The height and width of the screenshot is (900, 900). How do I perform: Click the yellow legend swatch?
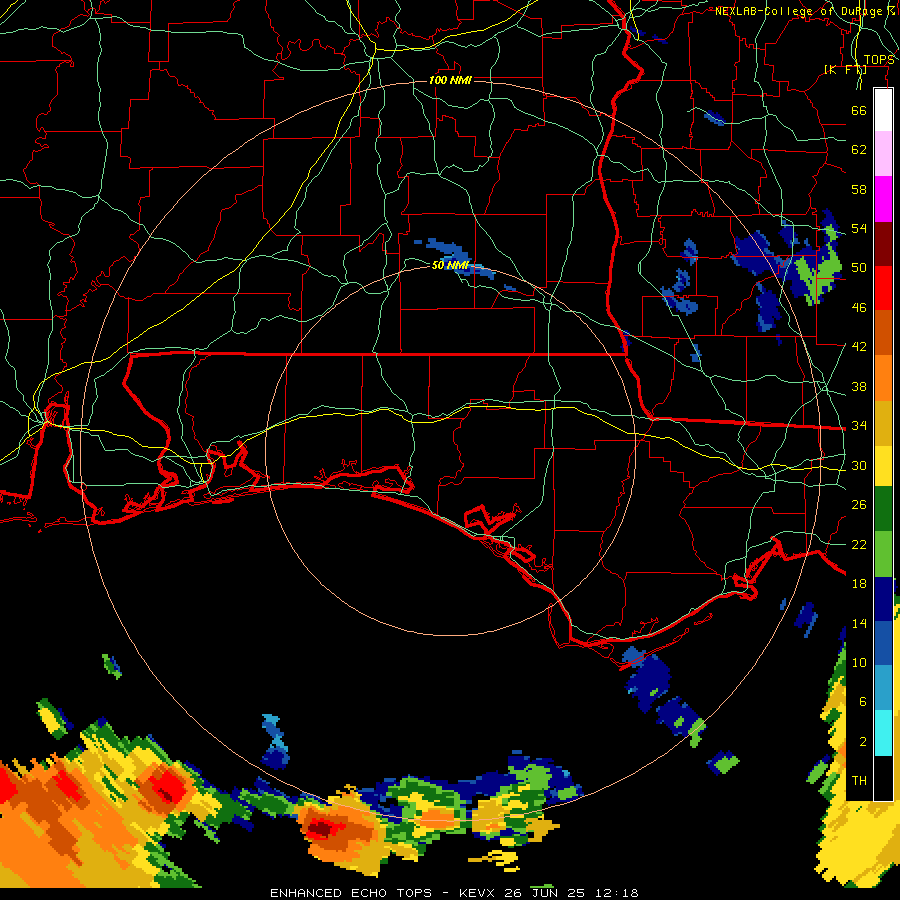coord(883,465)
